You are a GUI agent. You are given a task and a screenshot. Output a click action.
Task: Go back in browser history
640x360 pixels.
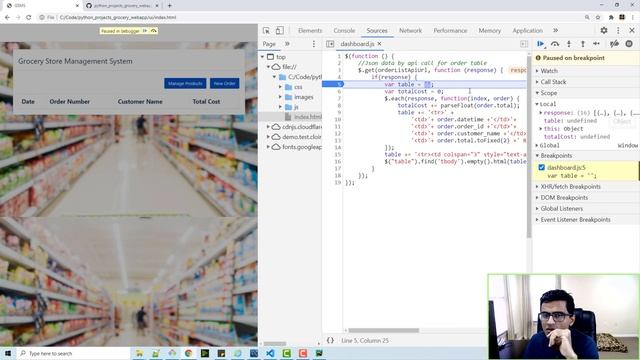pyautogui.click(x=7, y=18)
